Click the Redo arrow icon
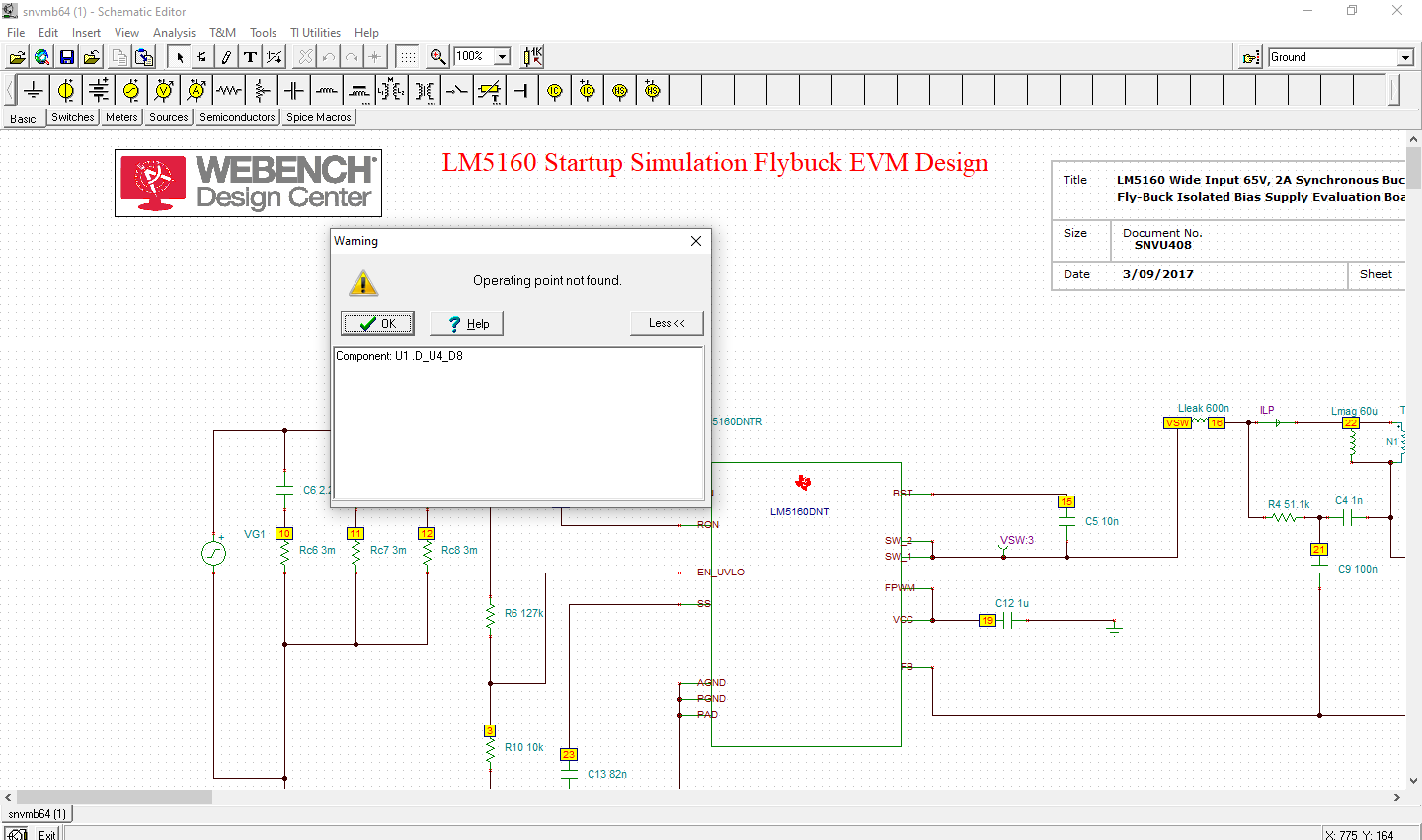The height and width of the screenshot is (840, 1422). tap(352, 57)
